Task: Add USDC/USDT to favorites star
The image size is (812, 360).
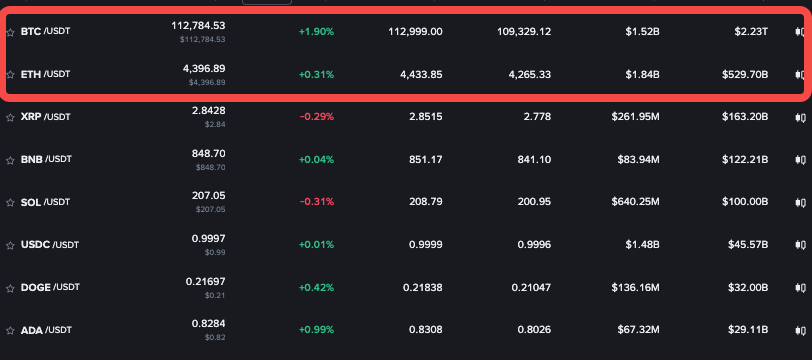Action: (x=10, y=245)
